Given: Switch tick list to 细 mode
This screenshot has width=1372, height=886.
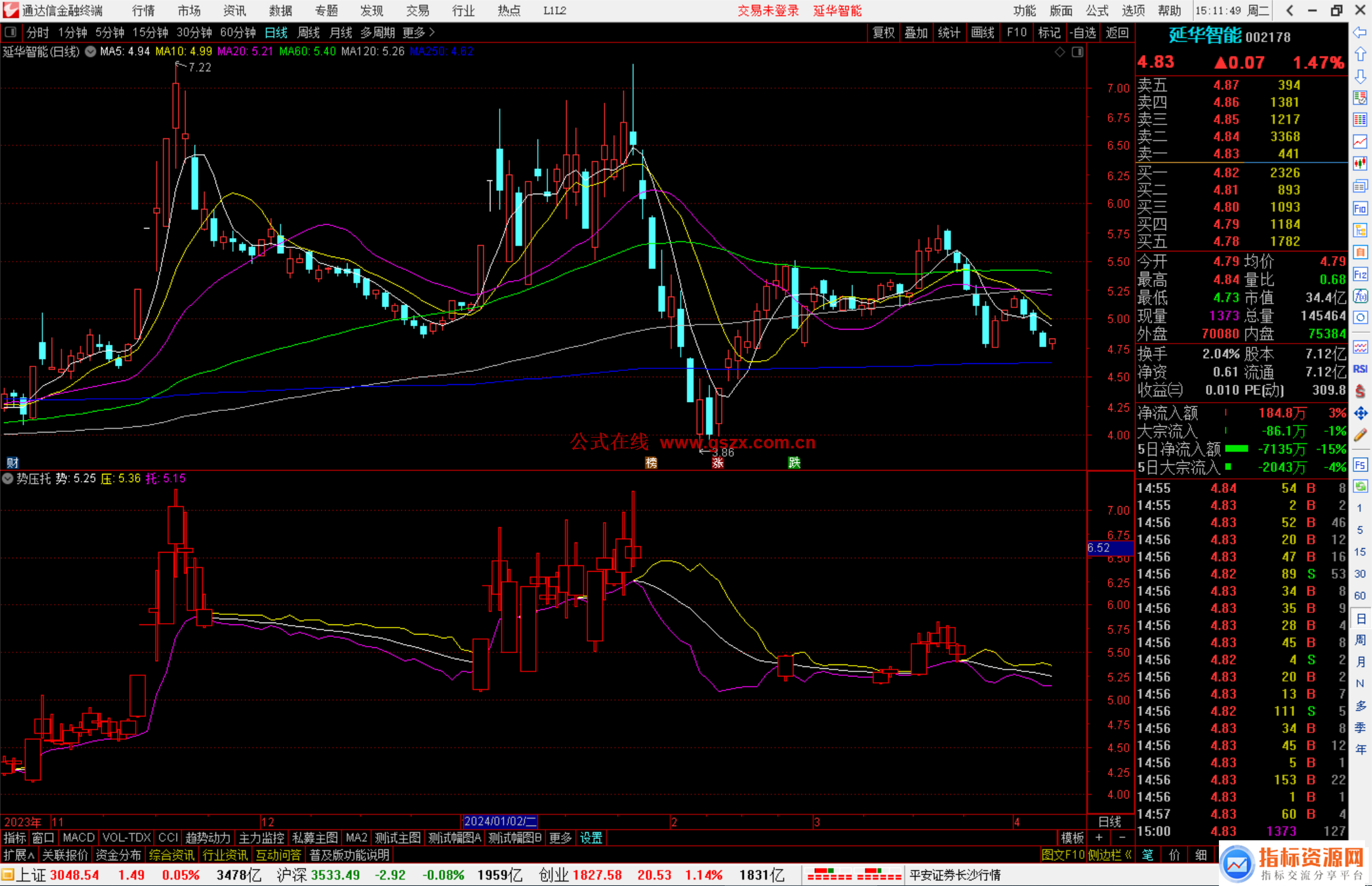Looking at the screenshot, I should coord(1200,855).
